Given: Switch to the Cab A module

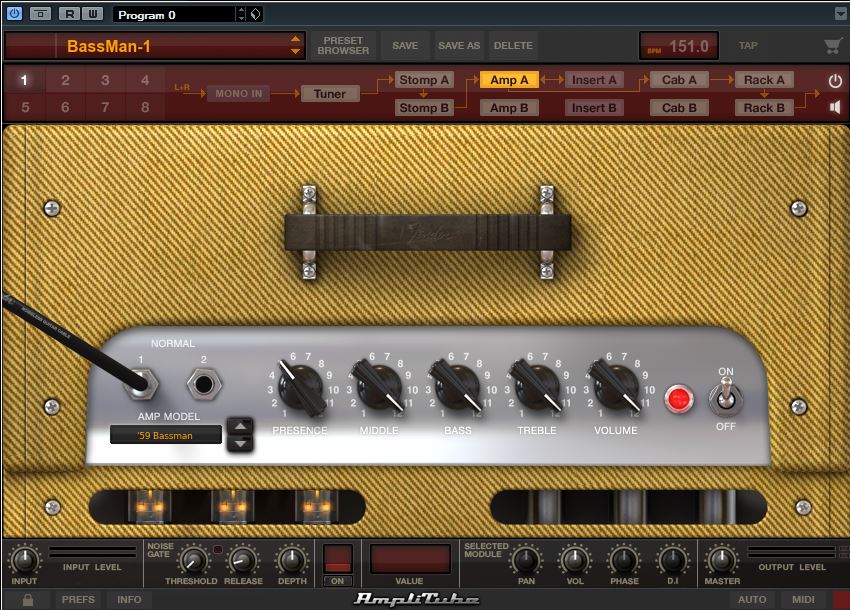Looking at the screenshot, I should pos(679,80).
